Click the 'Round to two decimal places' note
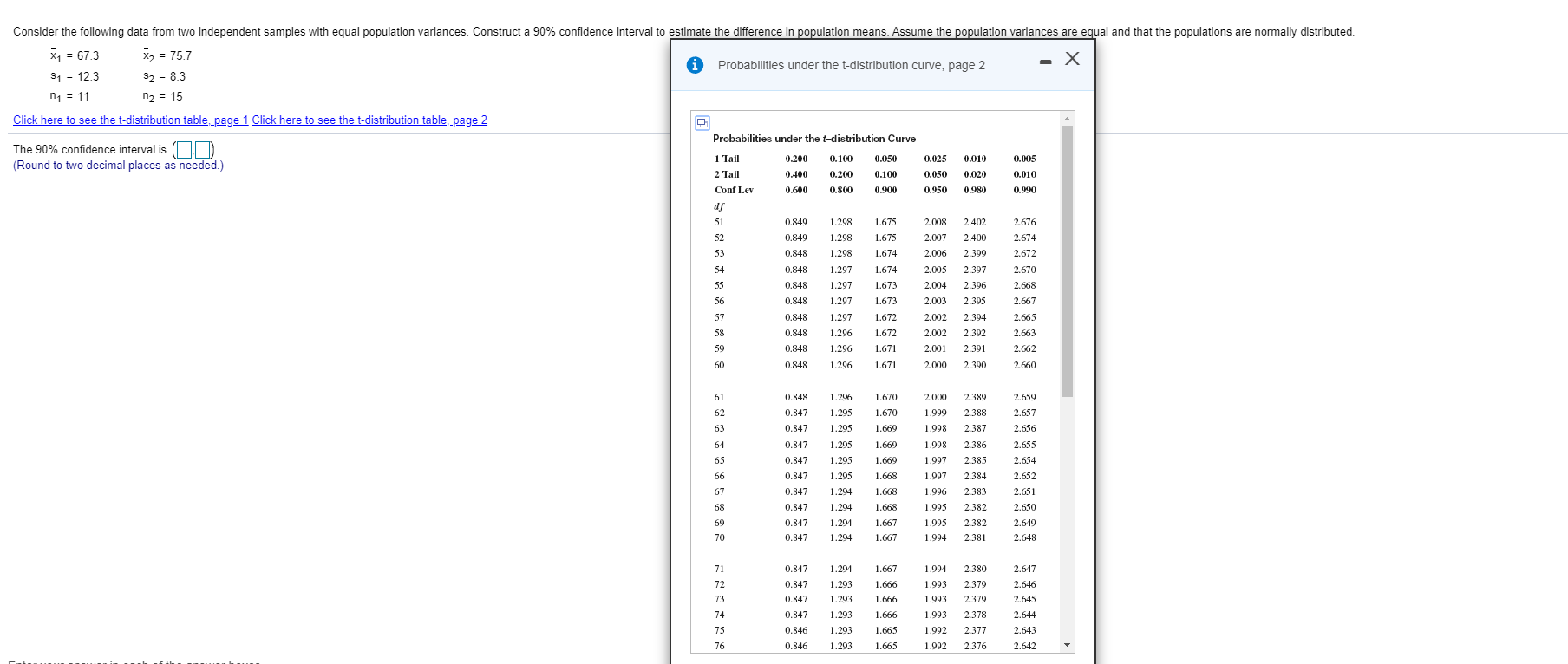Viewport: 1568px width, 664px height. pyautogui.click(x=118, y=166)
